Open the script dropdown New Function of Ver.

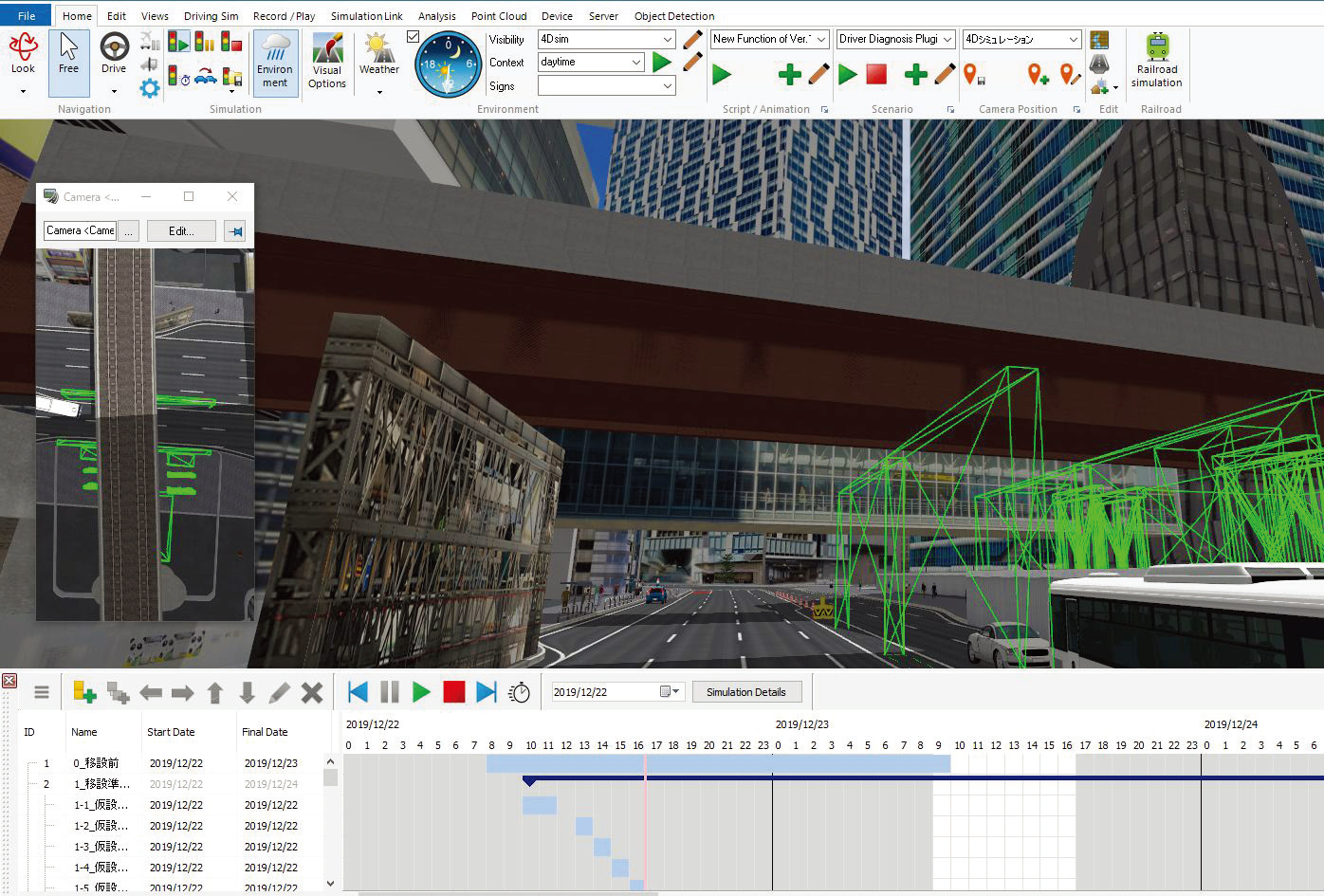tap(770, 39)
